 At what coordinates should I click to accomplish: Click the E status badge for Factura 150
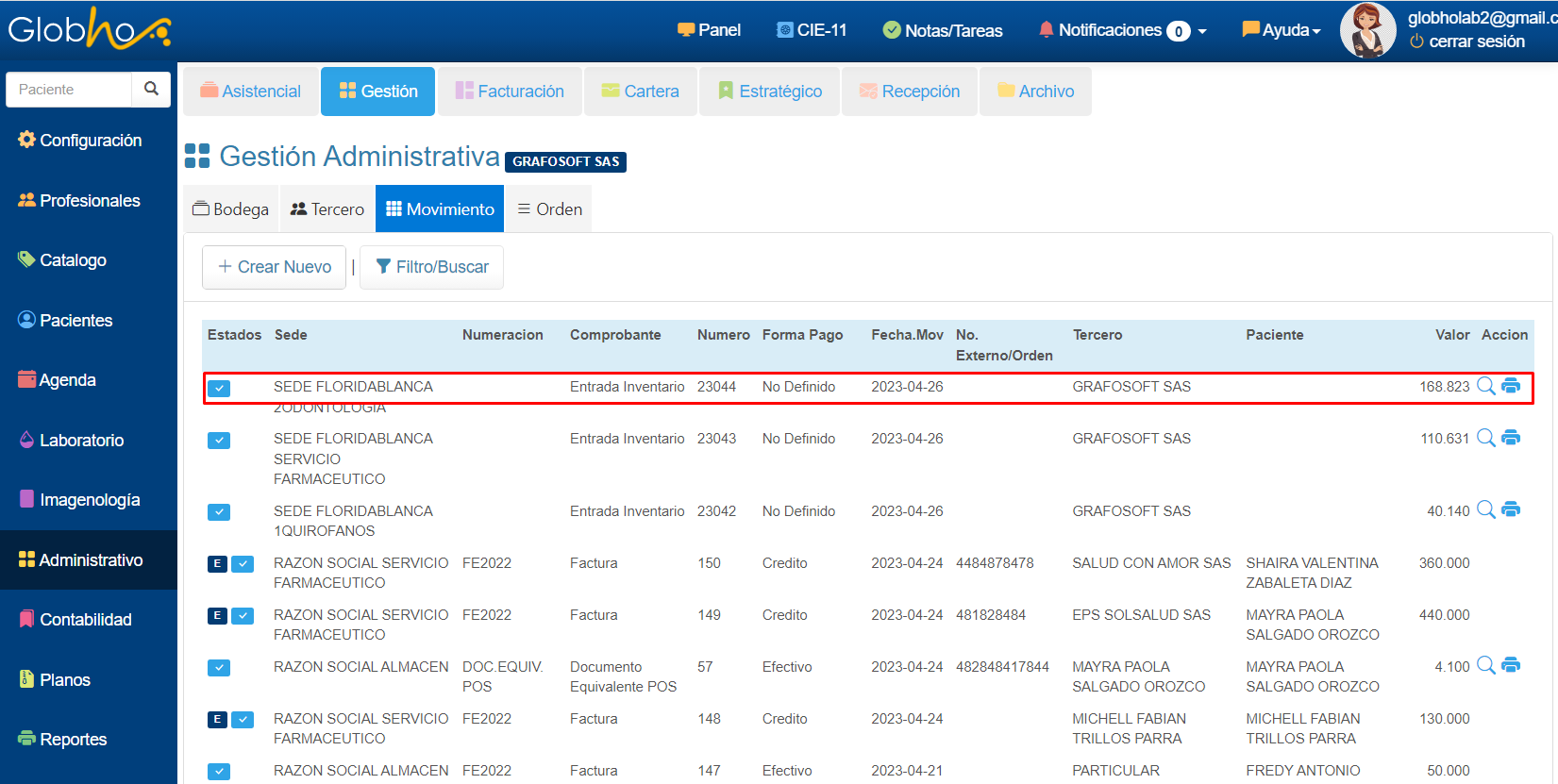pyautogui.click(x=217, y=563)
